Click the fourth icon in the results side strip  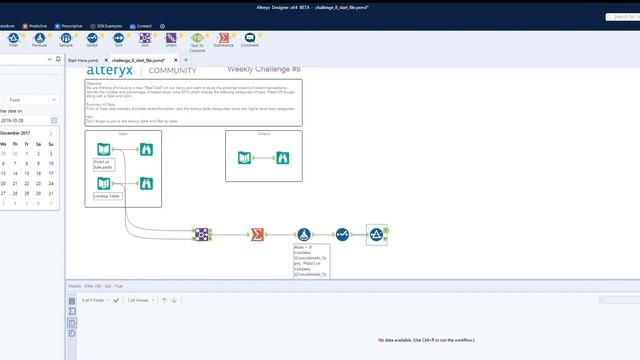point(72,333)
